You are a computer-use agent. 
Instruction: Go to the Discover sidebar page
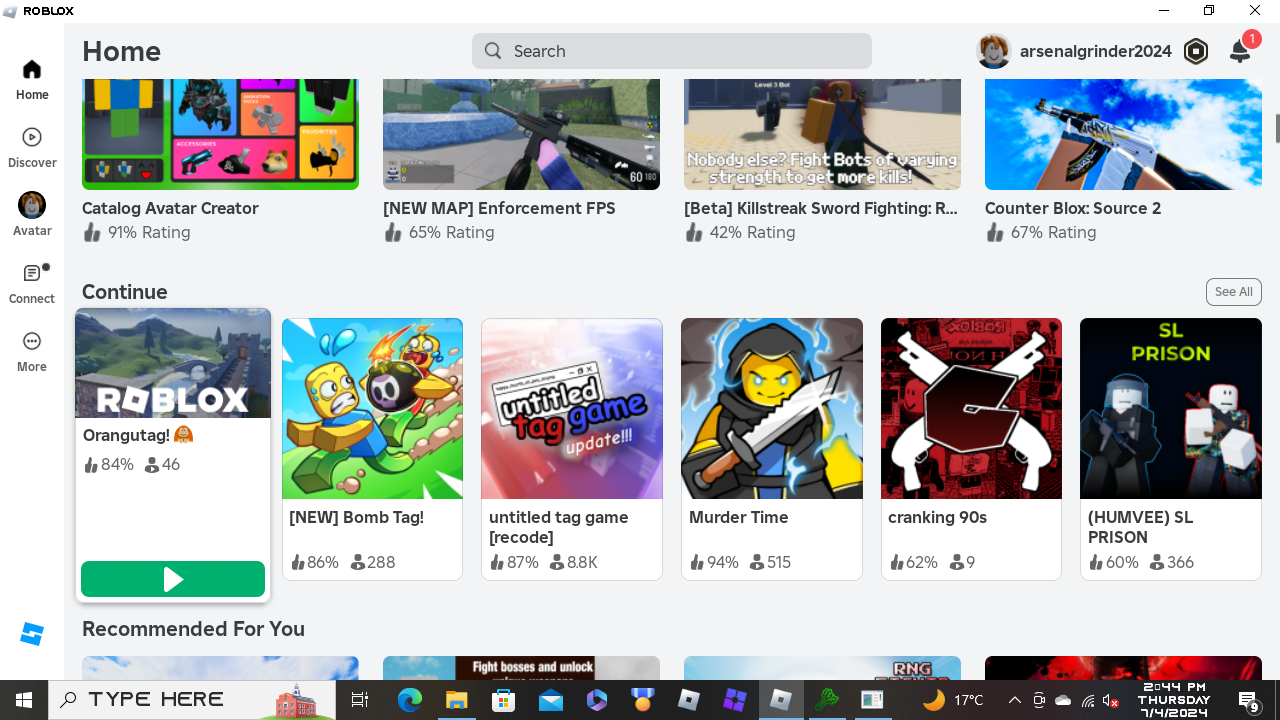[x=32, y=148]
